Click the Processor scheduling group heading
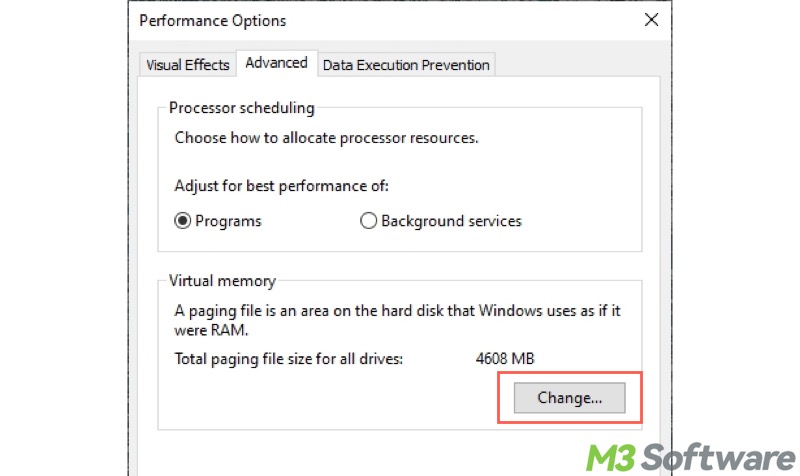This screenshot has height=476, width=800. tap(241, 108)
